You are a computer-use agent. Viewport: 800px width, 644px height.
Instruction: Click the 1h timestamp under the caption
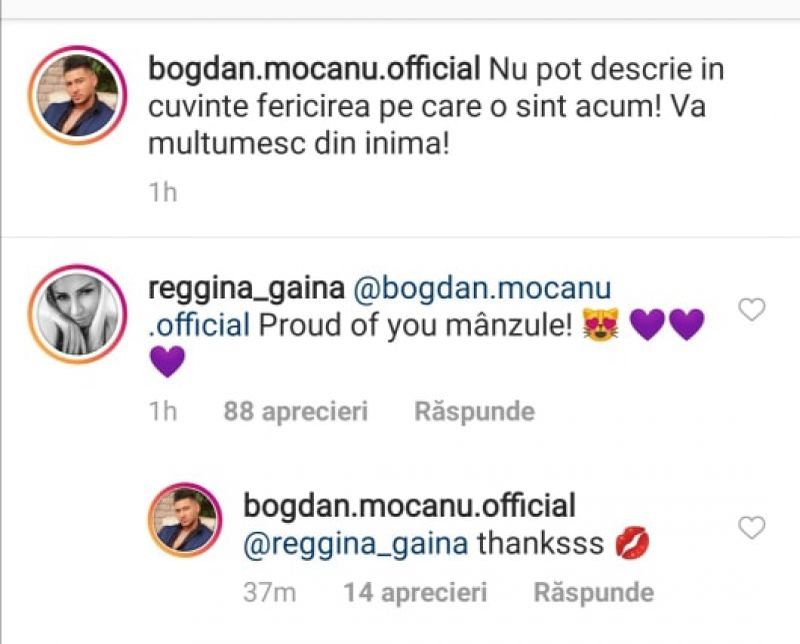[x=162, y=192]
